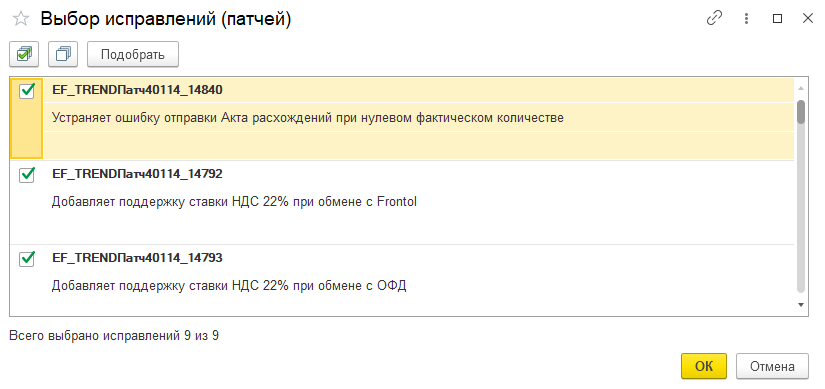
Task: Click the list scroll-down arrow
Action: pyautogui.click(x=801, y=305)
